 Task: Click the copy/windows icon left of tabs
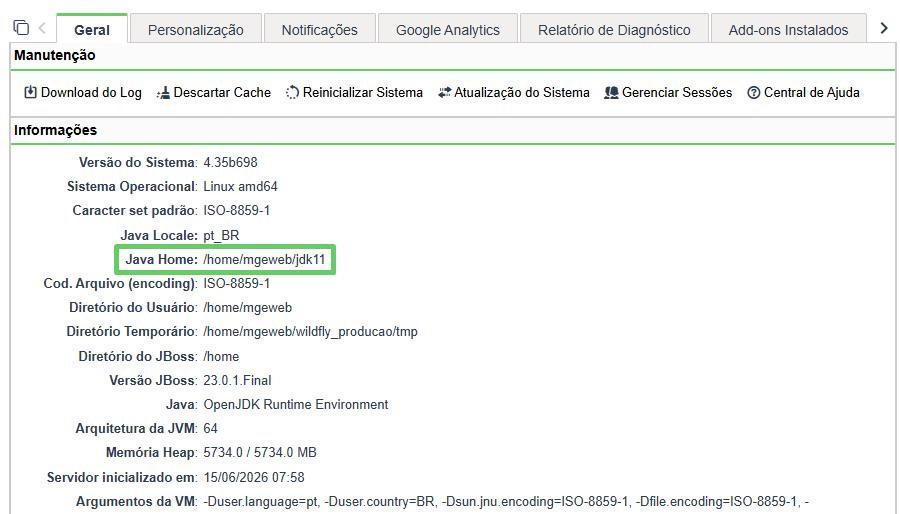pyautogui.click(x=21, y=27)
